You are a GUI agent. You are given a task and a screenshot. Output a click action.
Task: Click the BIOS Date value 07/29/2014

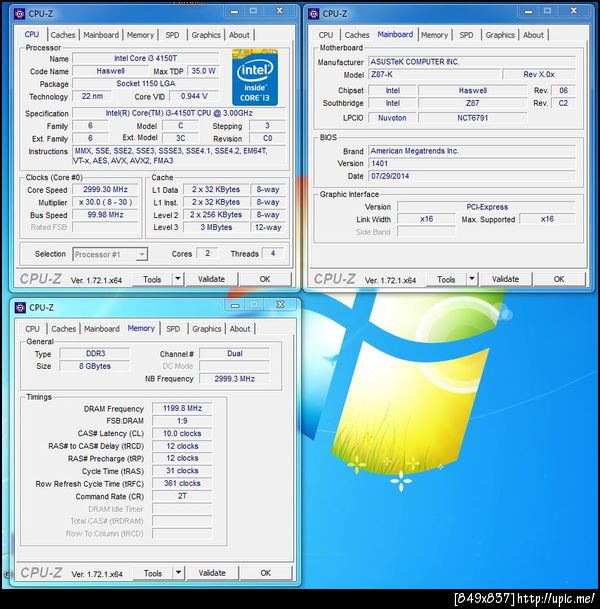tap(472, 176)
